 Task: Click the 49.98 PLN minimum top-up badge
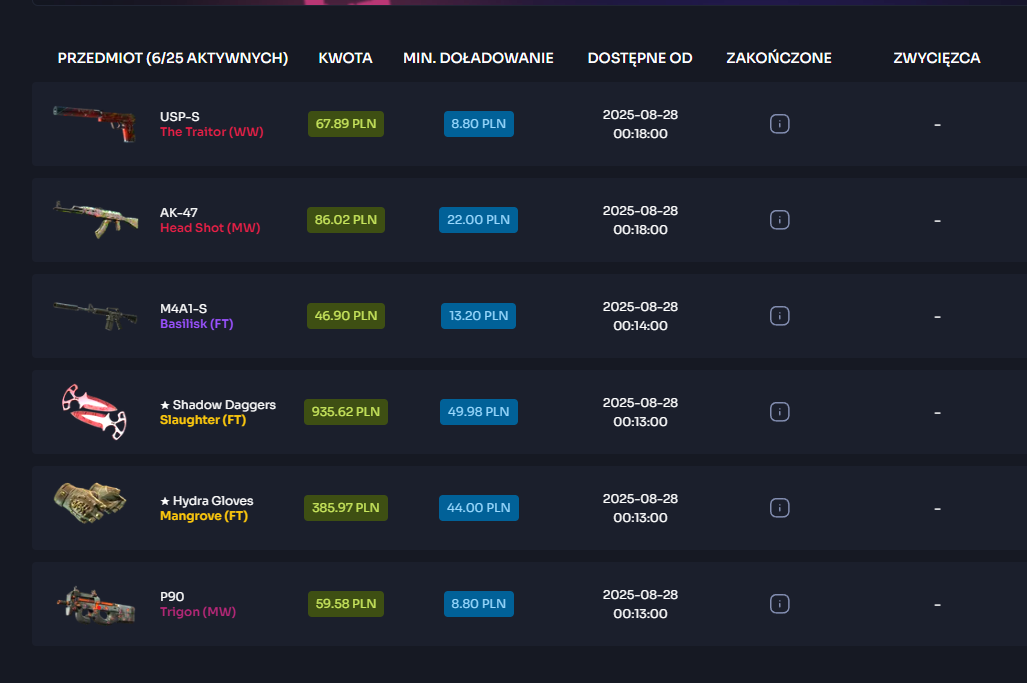click(x=479, y=412)
